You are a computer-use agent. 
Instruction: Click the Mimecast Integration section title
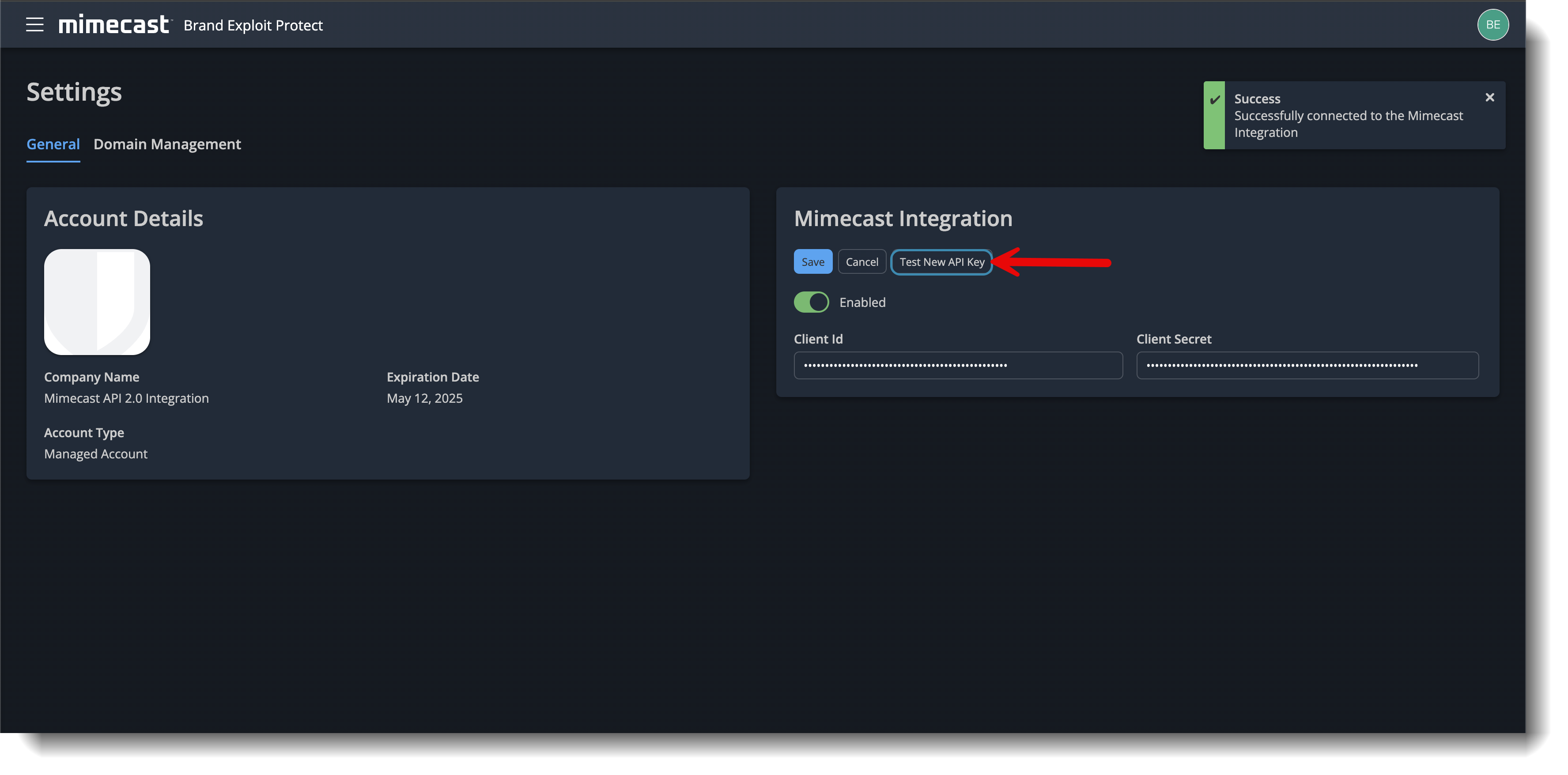[x=903, y=218]
